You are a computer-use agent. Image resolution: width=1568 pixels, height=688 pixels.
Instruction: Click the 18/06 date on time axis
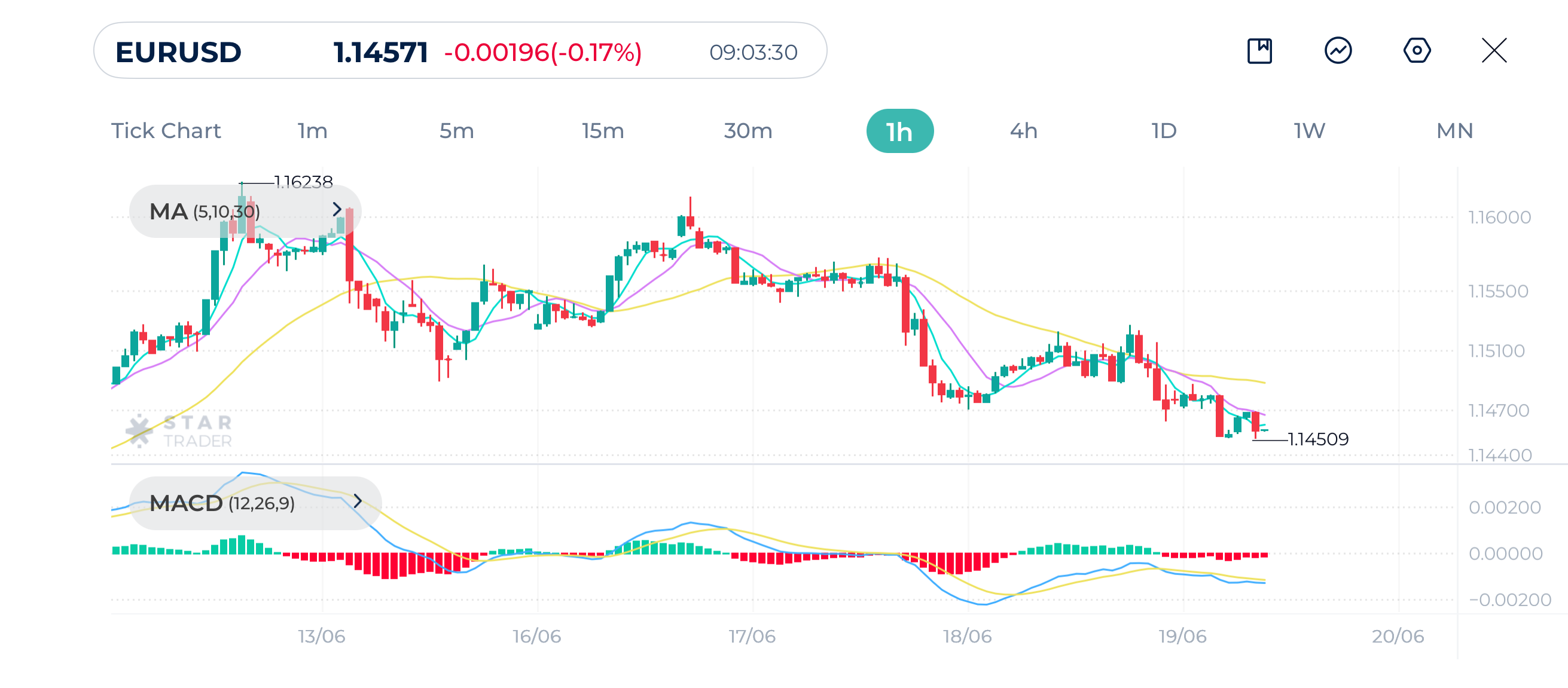coord(967,636)
